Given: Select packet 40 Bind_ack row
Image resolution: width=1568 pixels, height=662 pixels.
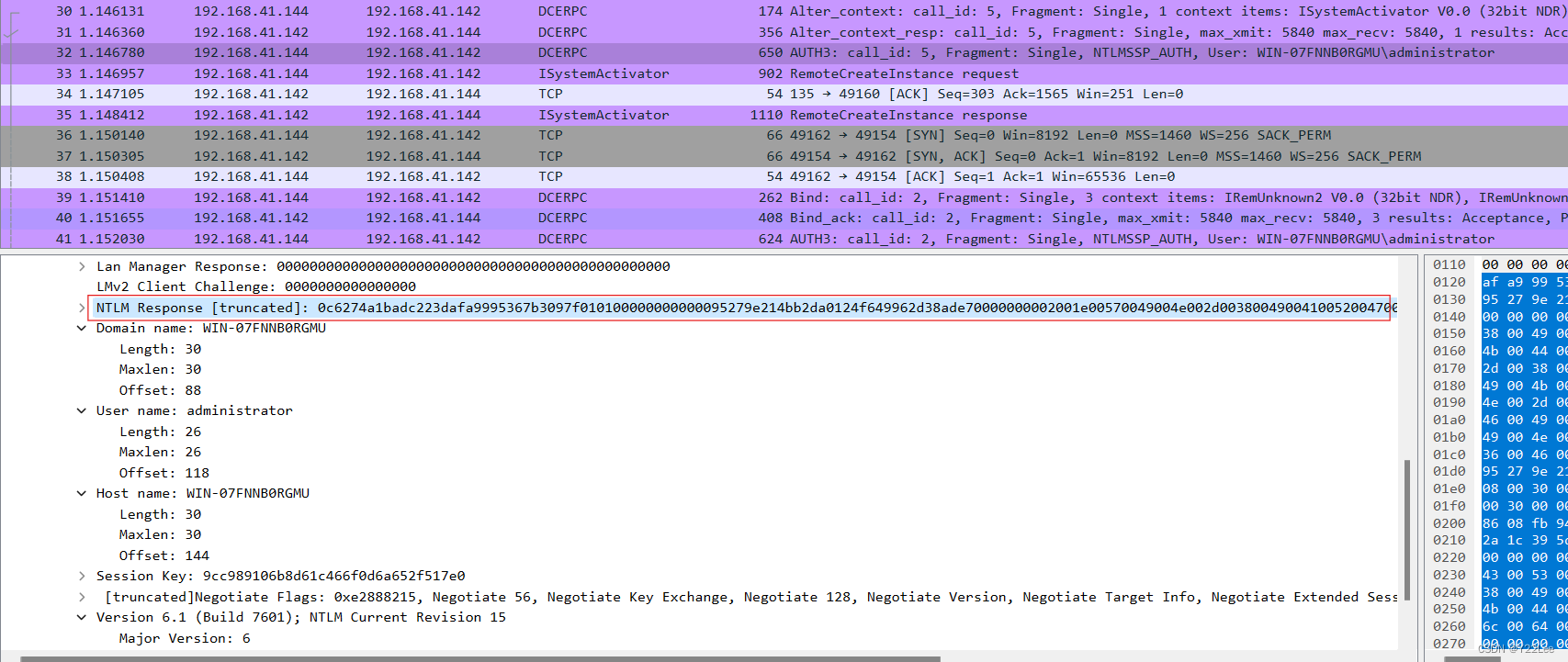Looking at the screenshot, I should pyautogui.click(x=784, y=218).
